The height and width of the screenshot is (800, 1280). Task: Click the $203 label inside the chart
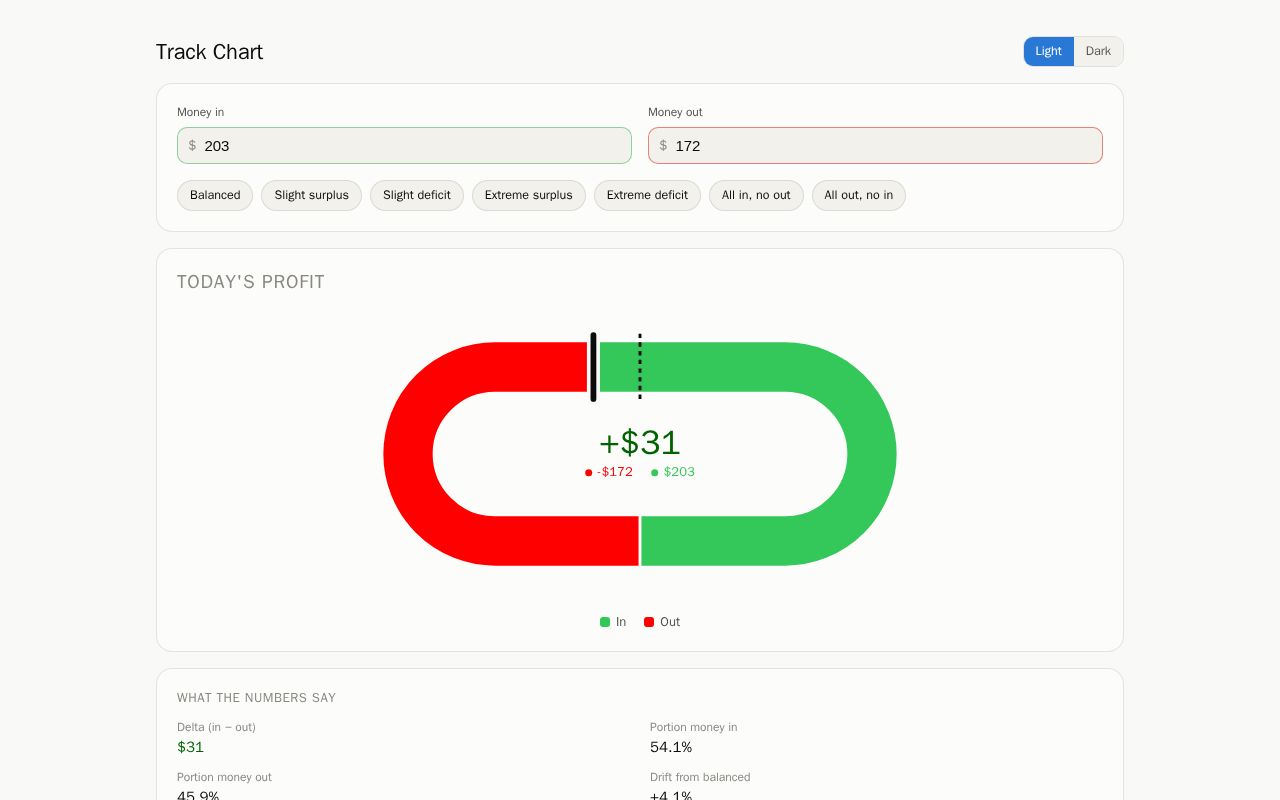679,472
